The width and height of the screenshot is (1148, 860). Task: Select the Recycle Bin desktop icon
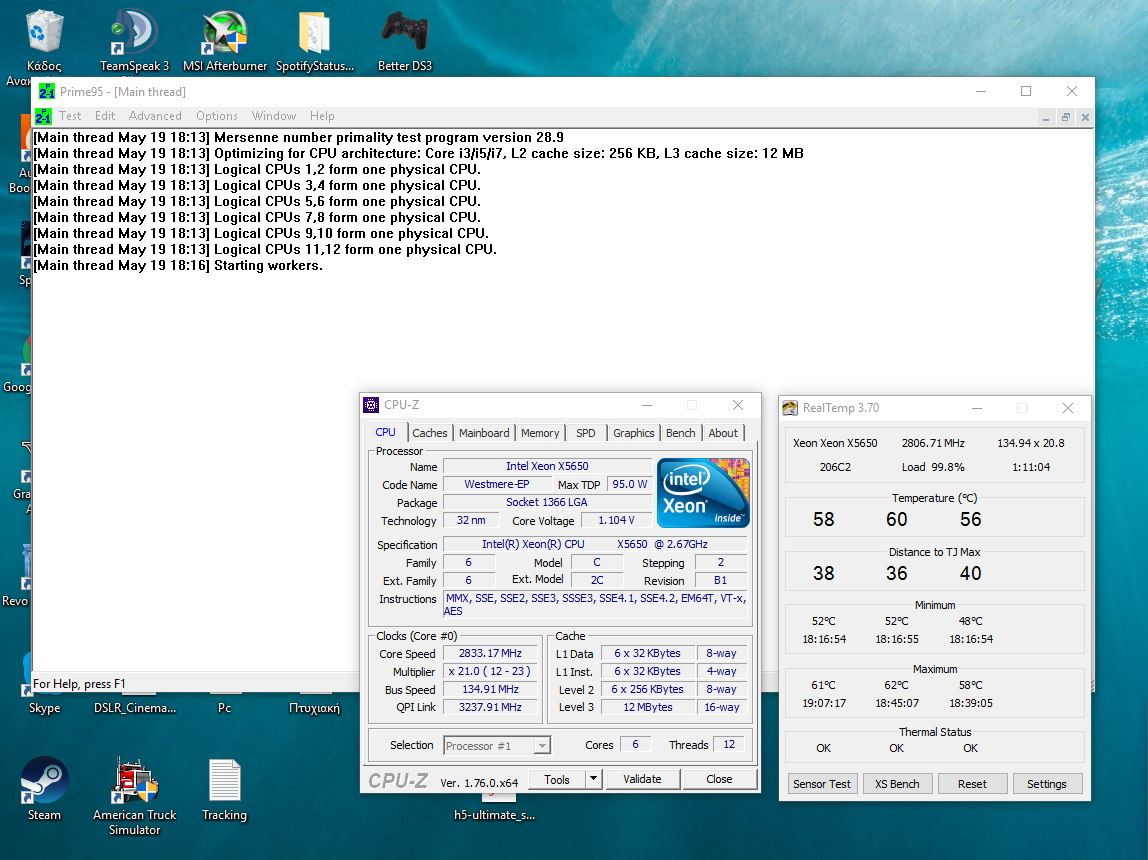[44, 32]
